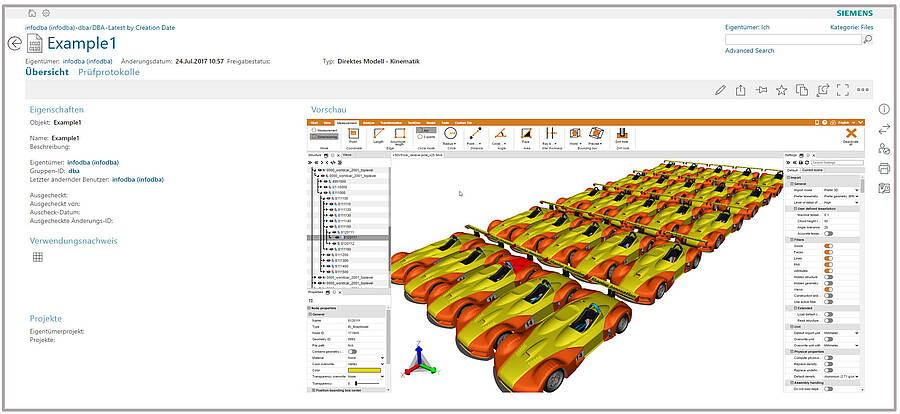Select the Radius circle measurement tool

pos(450,136)
